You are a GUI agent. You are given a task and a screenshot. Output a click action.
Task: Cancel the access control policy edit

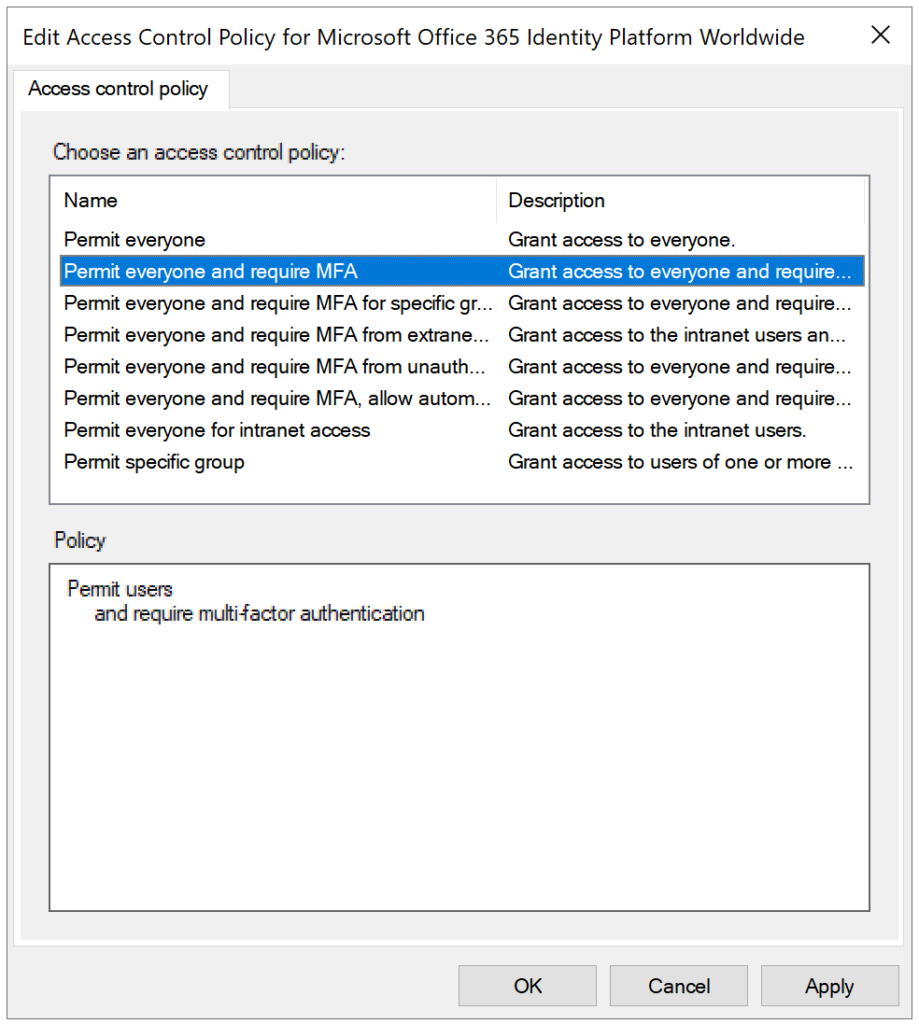click(x=678, y=986)
